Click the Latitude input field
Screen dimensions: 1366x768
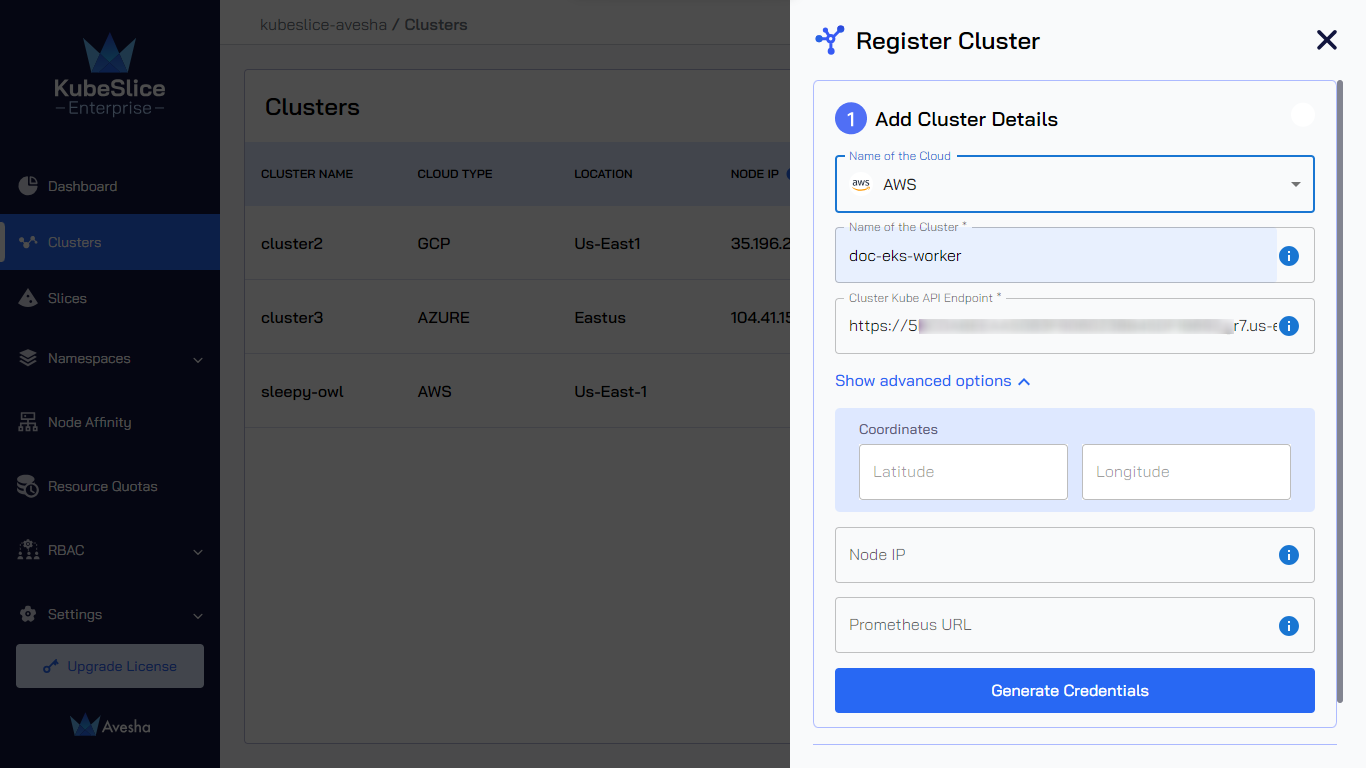pyautogui.click(x=963, y=472)
